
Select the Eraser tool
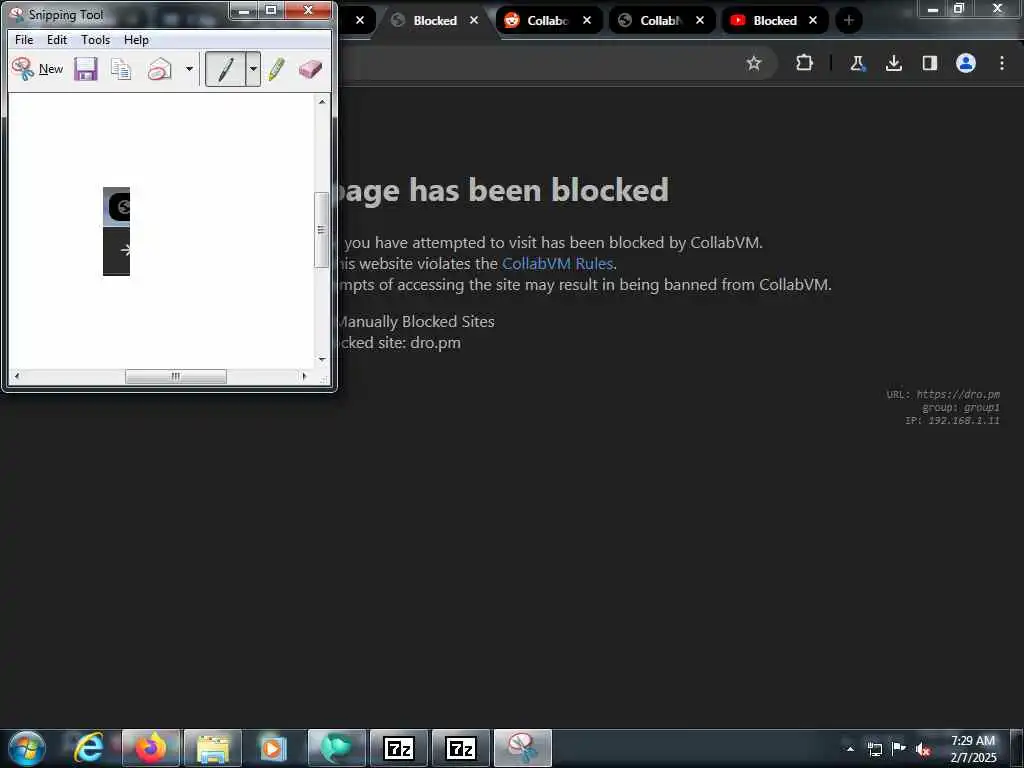click(x=310, y=69)
